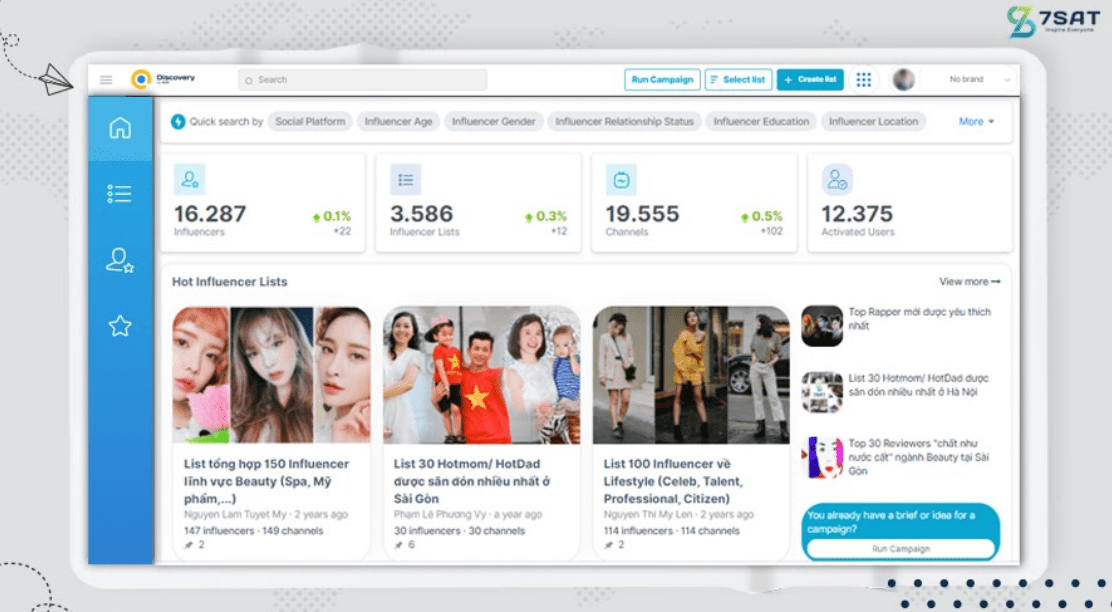Click the Discovery logo
This screenshot has height=612, width=1112.
click(x=163, y=79)
